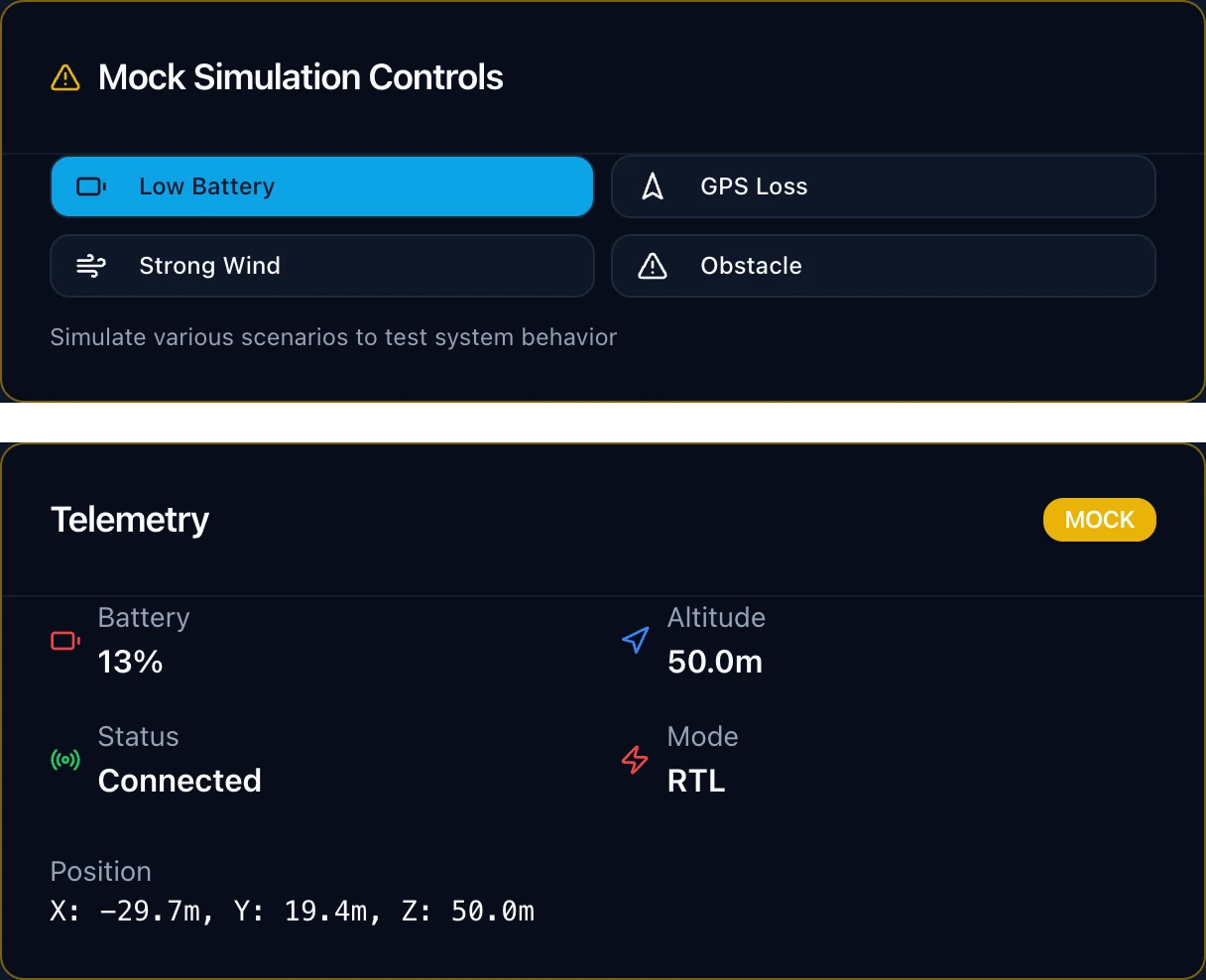The image size is (1206, 980).
Task: Click the RTL mode value
Action: pos(696,781)
